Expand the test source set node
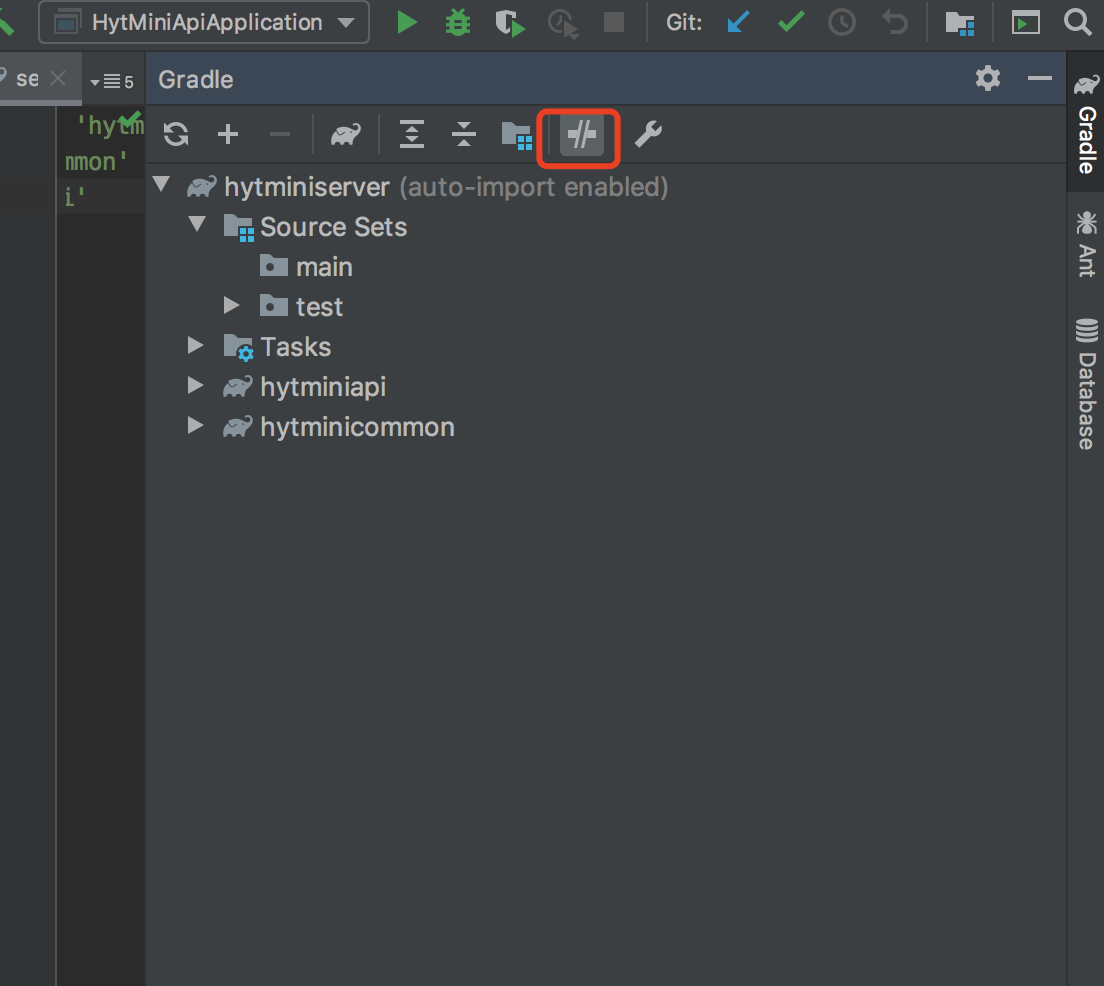1104x986 pixels. 231,305
